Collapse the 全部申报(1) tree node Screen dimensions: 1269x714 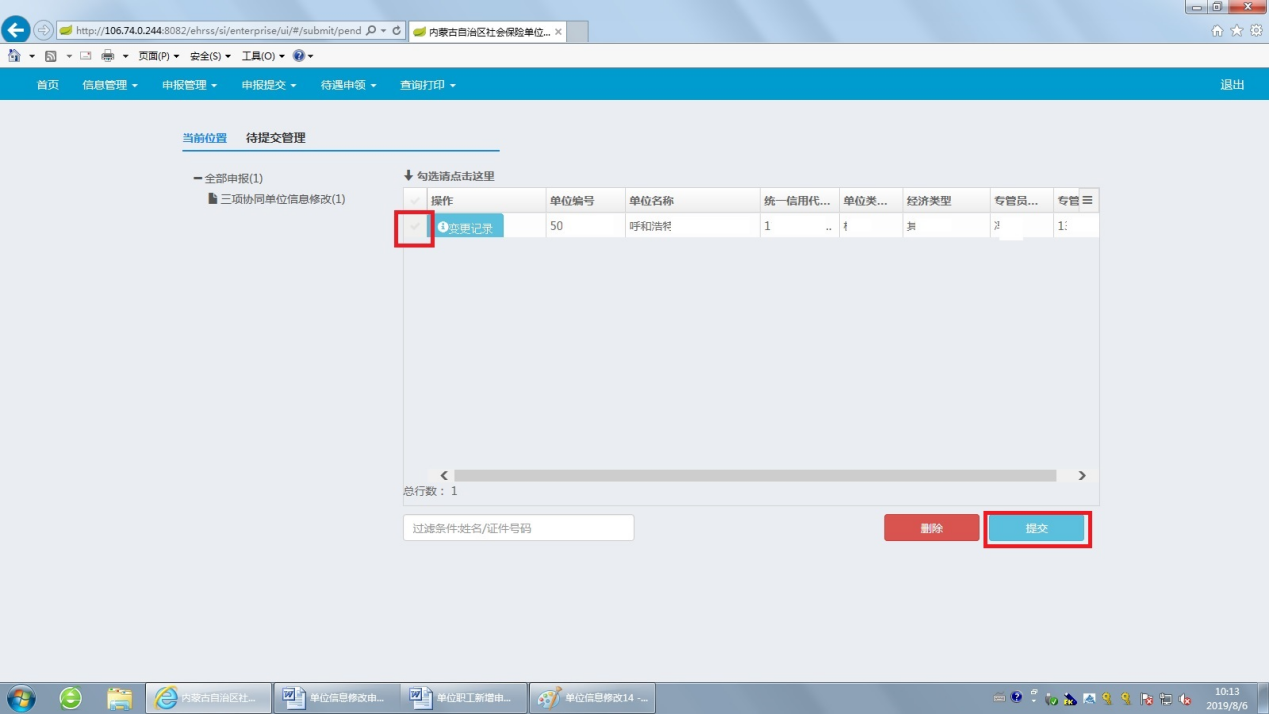198,178
